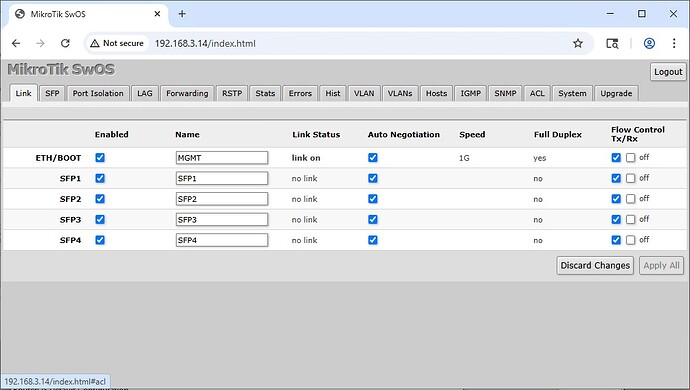690x390 pixels.
Task: Open the SNMP tab
Action: point(505,93)
